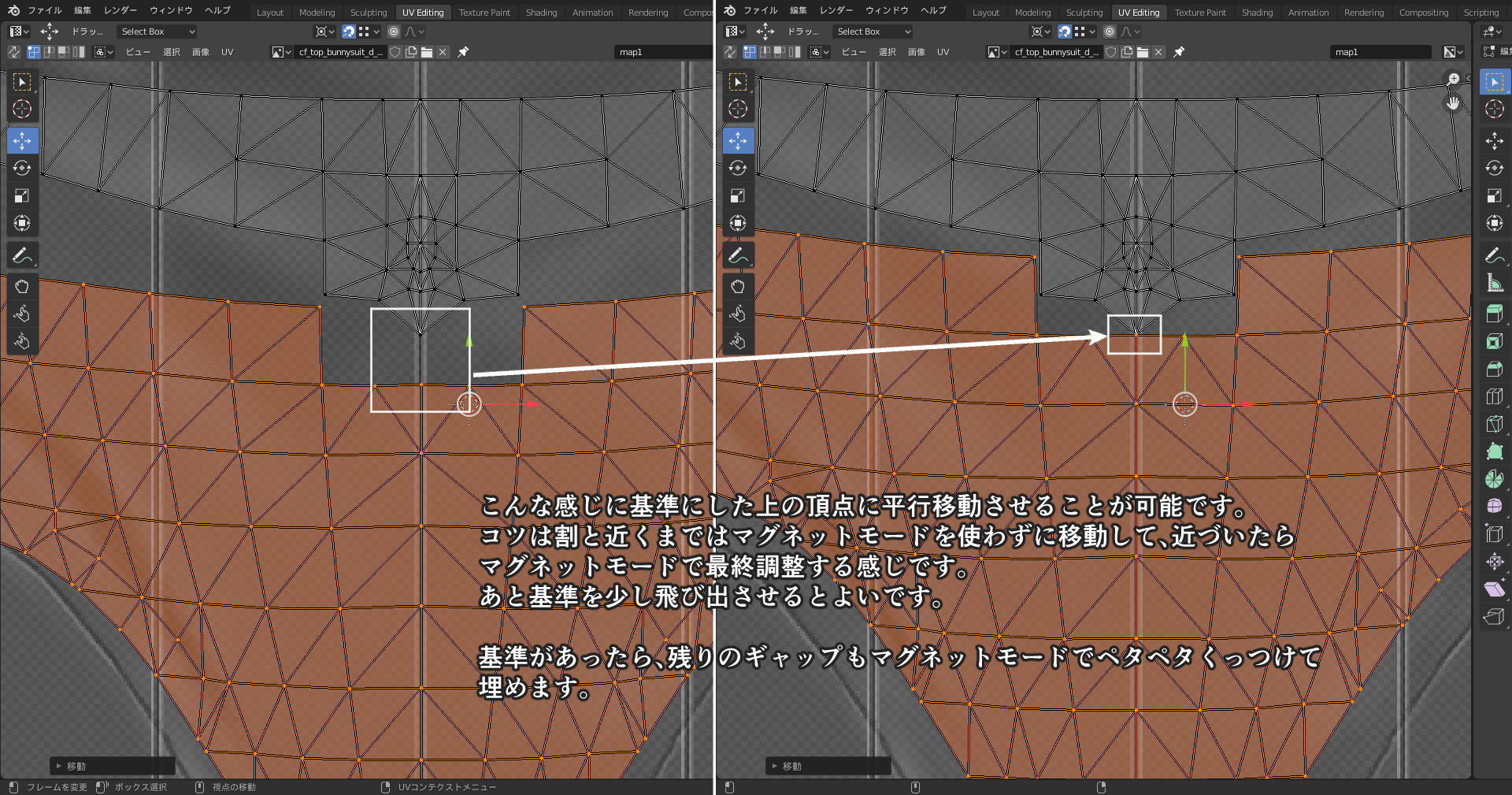Expand the 移動 operator panel in right editor
The width and height of the screenshot is (1512, 795).
point(828,766)
